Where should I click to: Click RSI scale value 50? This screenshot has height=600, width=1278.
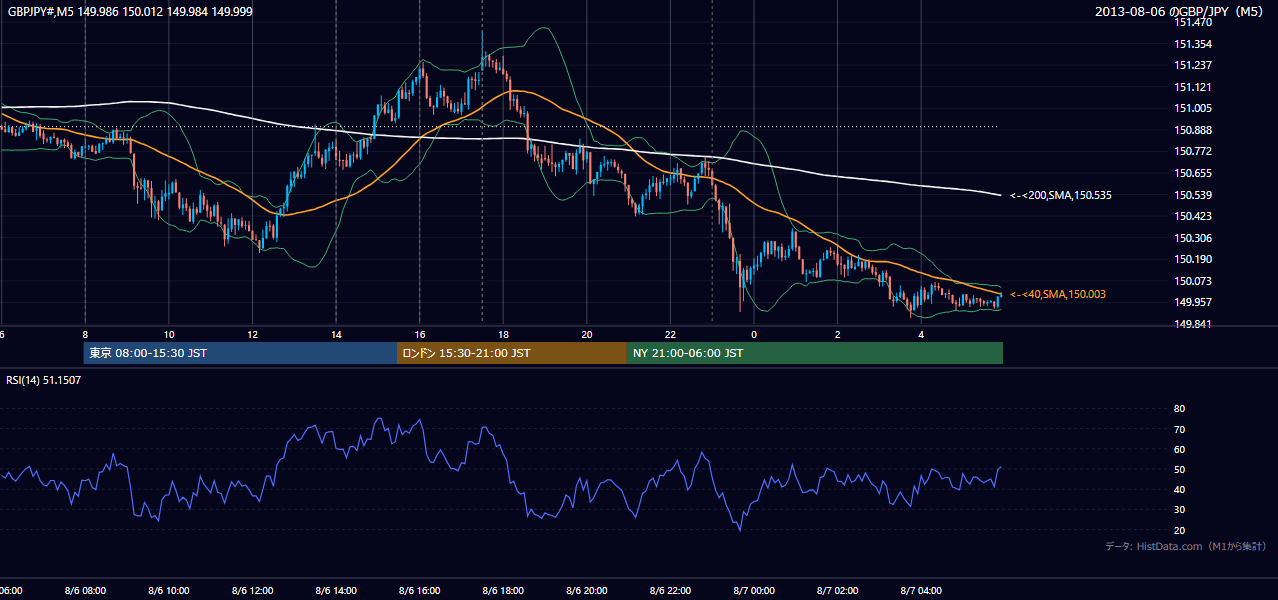[1179, 469]
